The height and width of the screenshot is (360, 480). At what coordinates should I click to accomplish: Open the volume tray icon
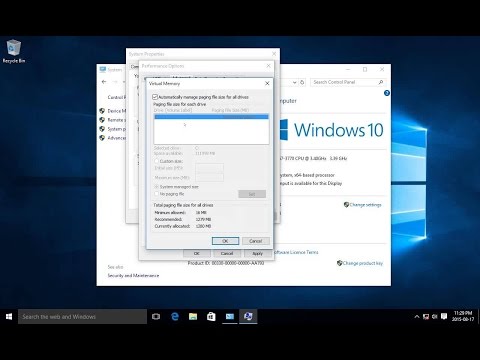coord(435,317)
